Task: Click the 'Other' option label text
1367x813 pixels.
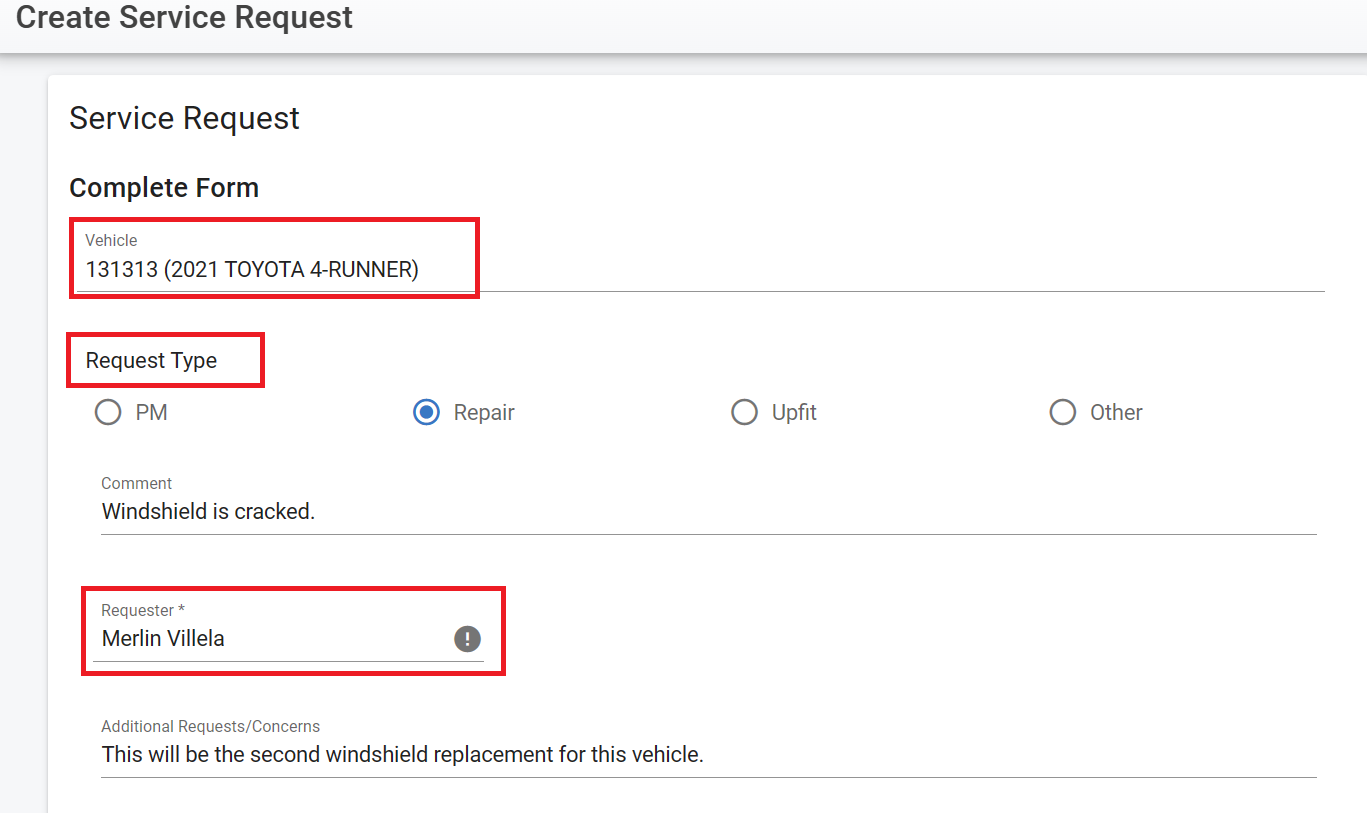Action: point(1116,412)
